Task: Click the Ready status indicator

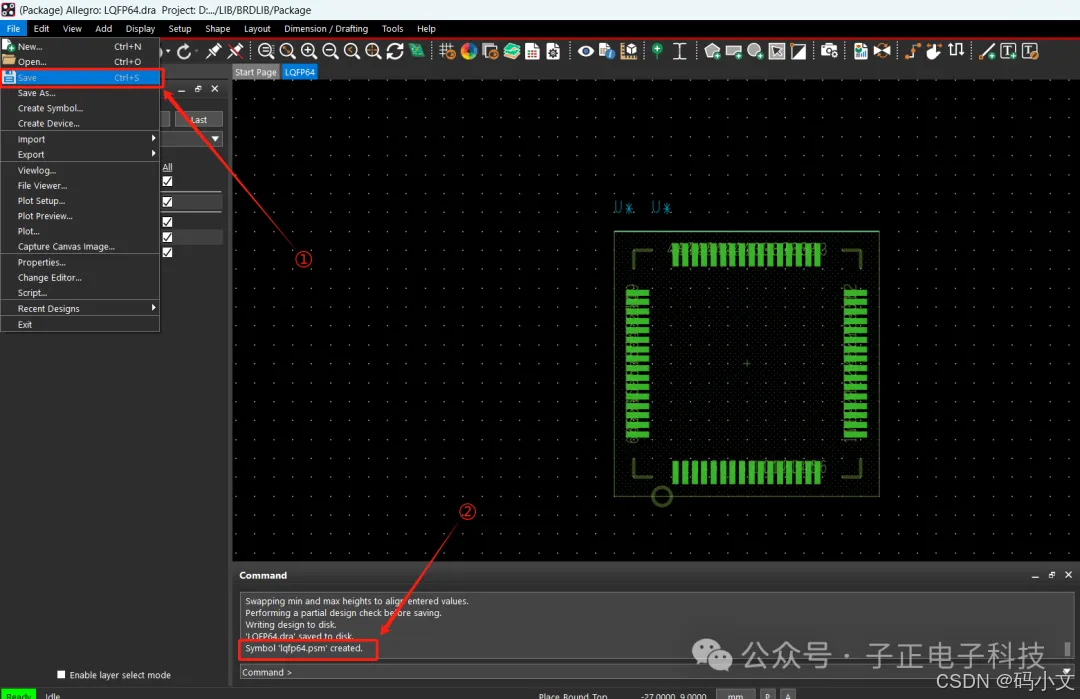Action: tap(18, 694)
